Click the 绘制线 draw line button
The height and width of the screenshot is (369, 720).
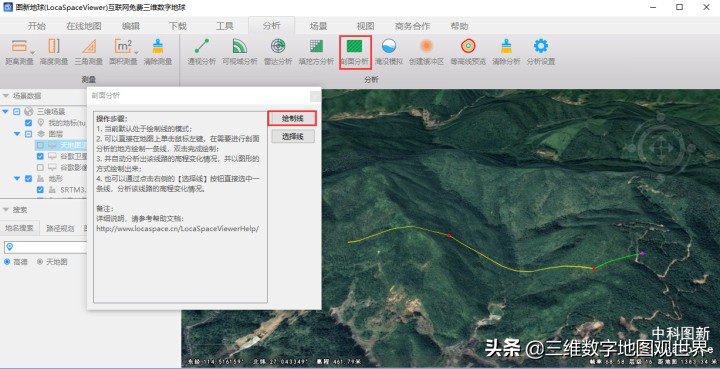292,118
